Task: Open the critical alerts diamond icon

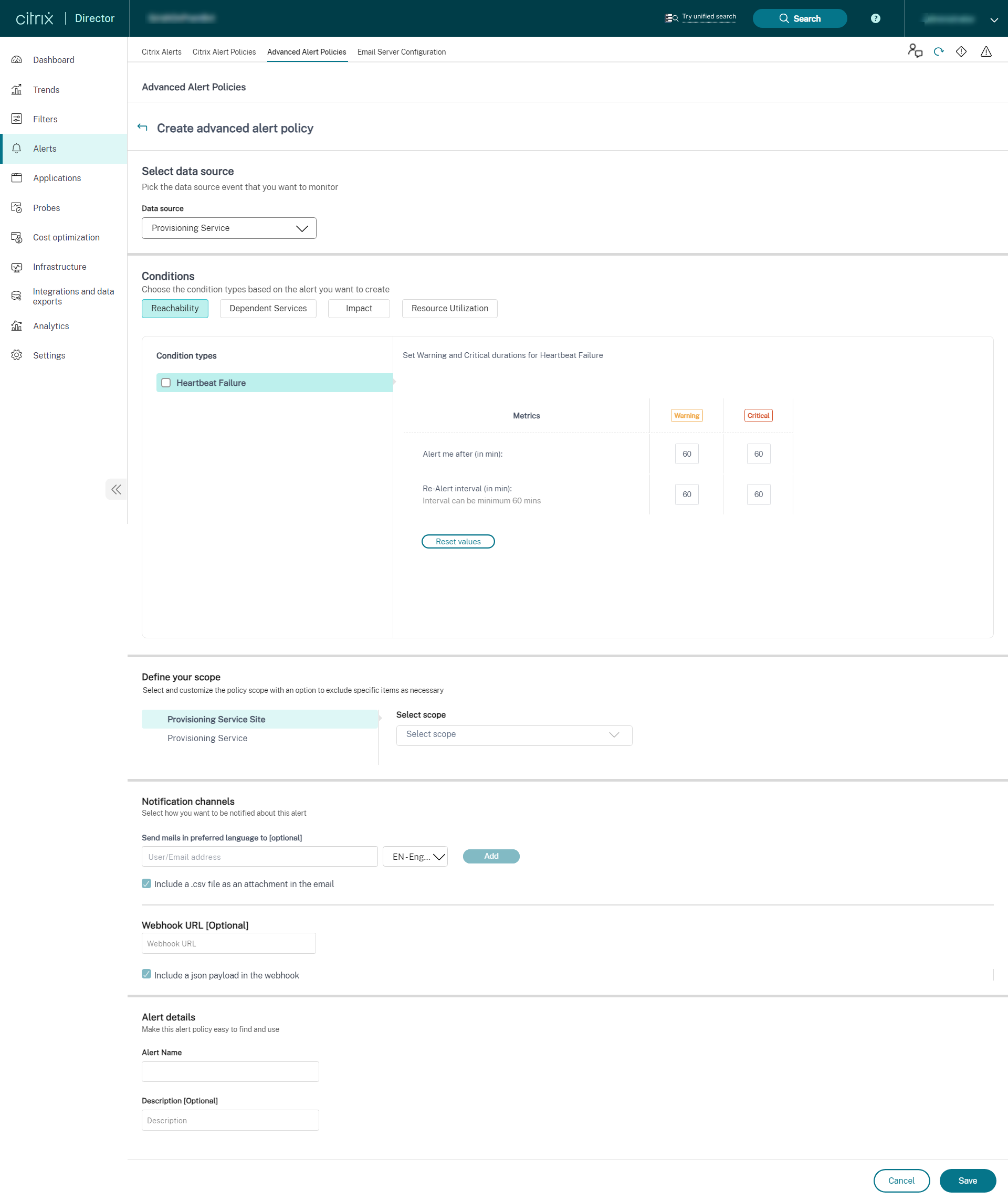Action: (962, 51)
